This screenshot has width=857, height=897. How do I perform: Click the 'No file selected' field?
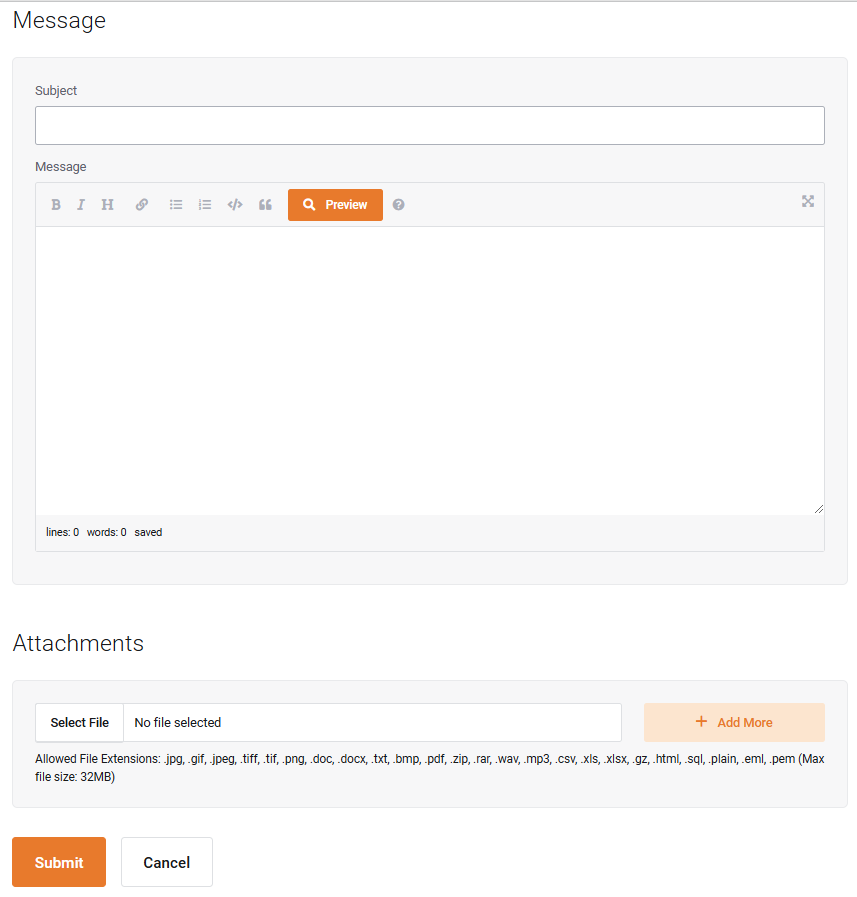point(372,723)
